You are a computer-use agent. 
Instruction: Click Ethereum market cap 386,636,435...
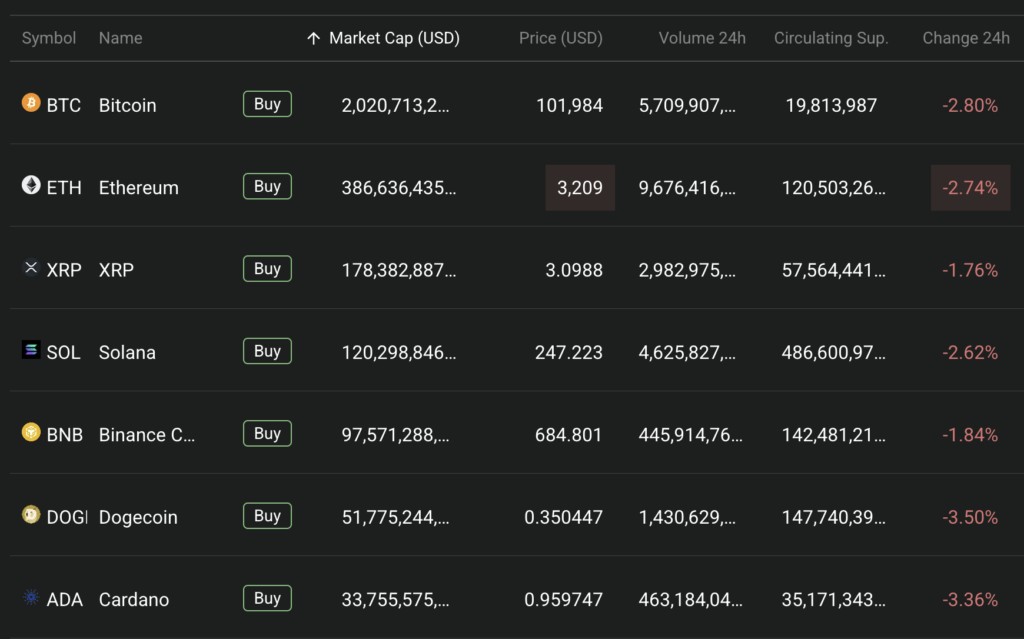[399, 188]
